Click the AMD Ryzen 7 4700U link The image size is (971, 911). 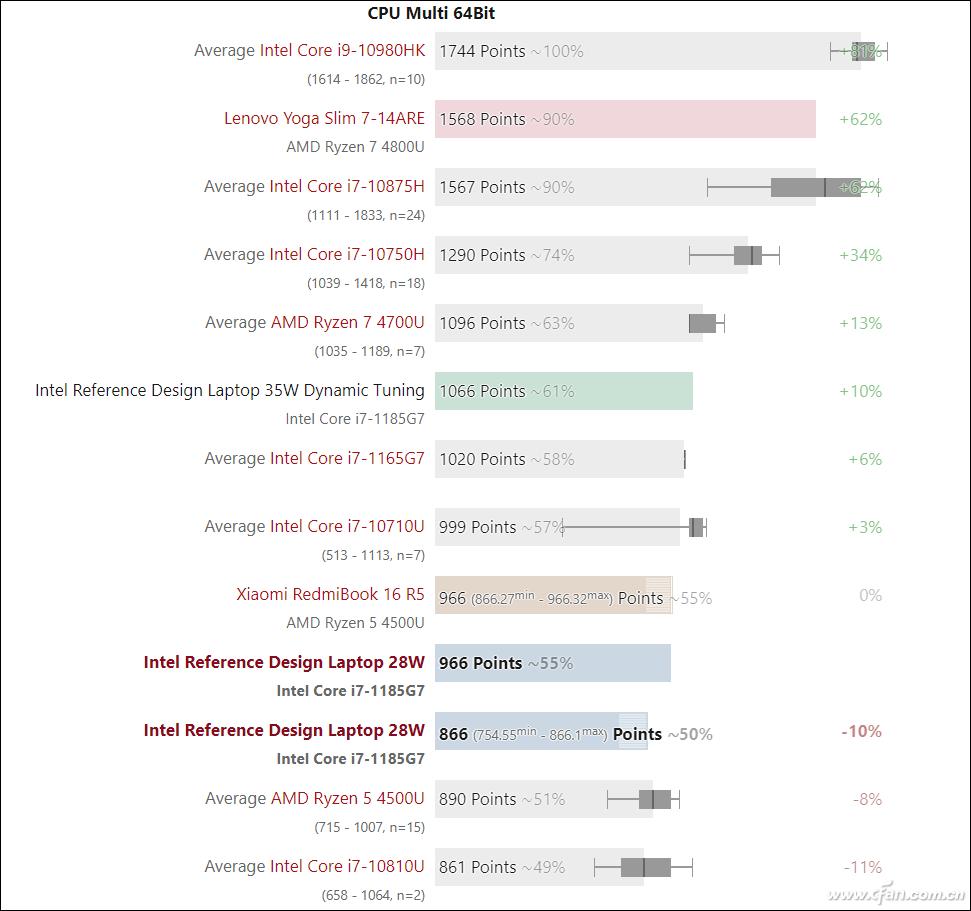click(347, 323)
